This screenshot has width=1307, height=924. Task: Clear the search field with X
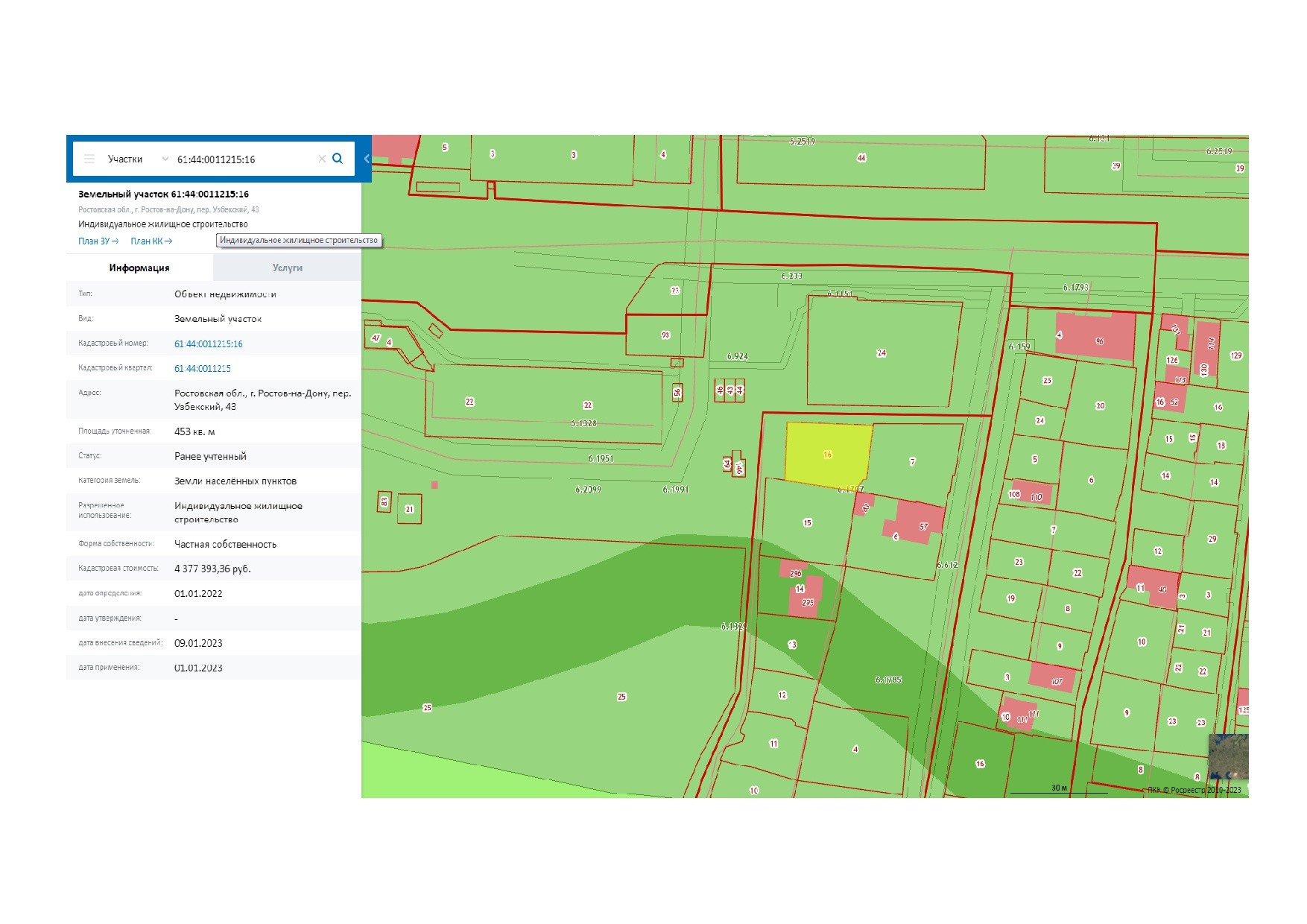coord(322,159)
